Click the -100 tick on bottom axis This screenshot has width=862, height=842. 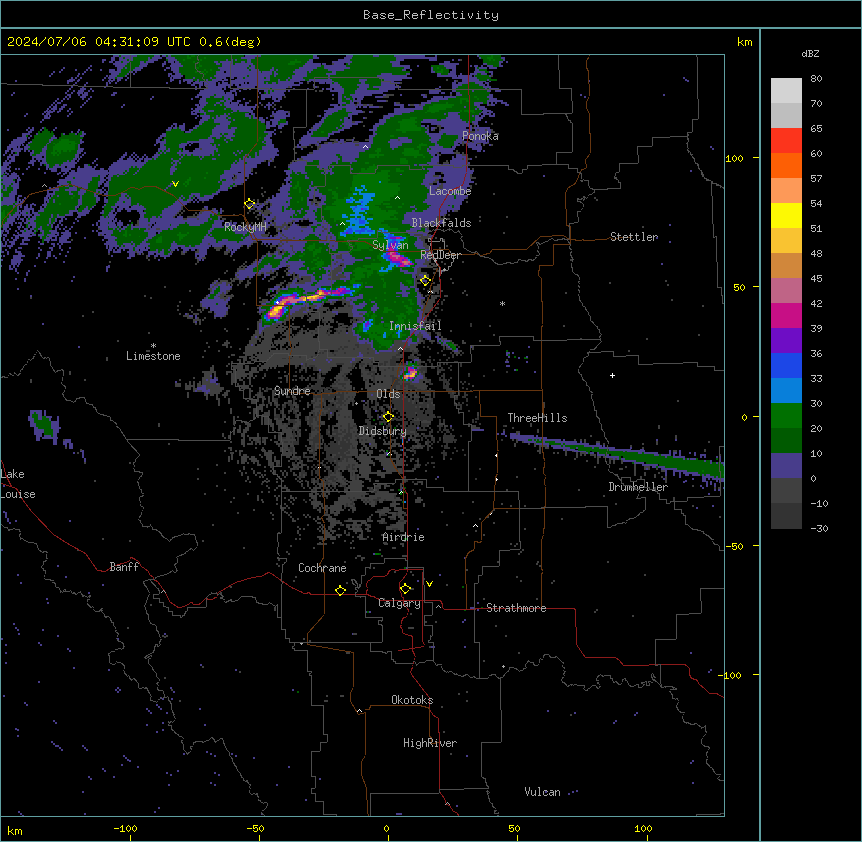click(x=125, y=828)
